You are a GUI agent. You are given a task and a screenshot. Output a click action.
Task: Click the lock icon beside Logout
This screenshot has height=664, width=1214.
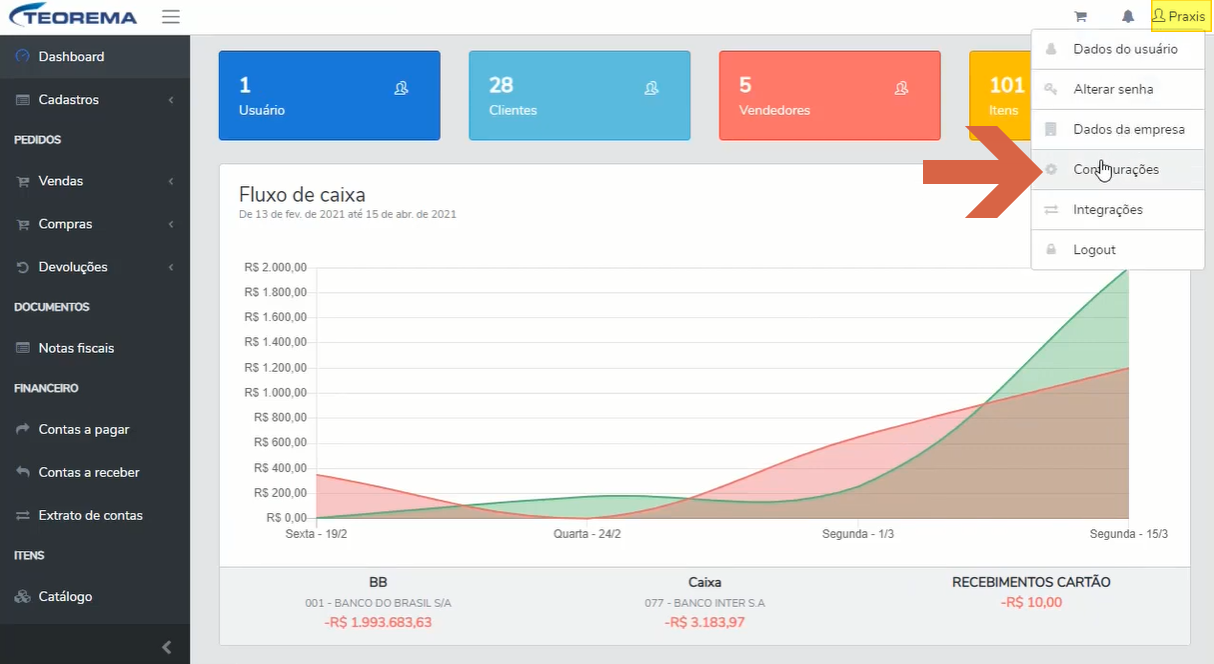(1051, 249)
